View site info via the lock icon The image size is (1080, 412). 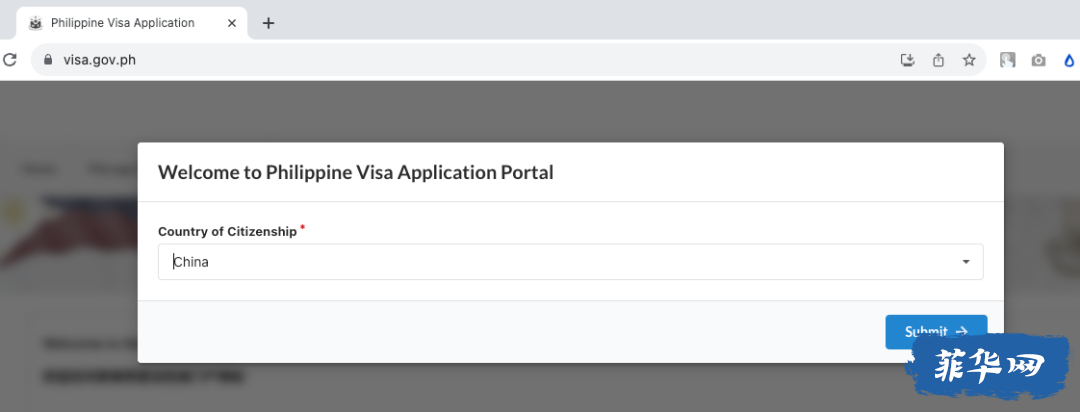coord(48,60)
